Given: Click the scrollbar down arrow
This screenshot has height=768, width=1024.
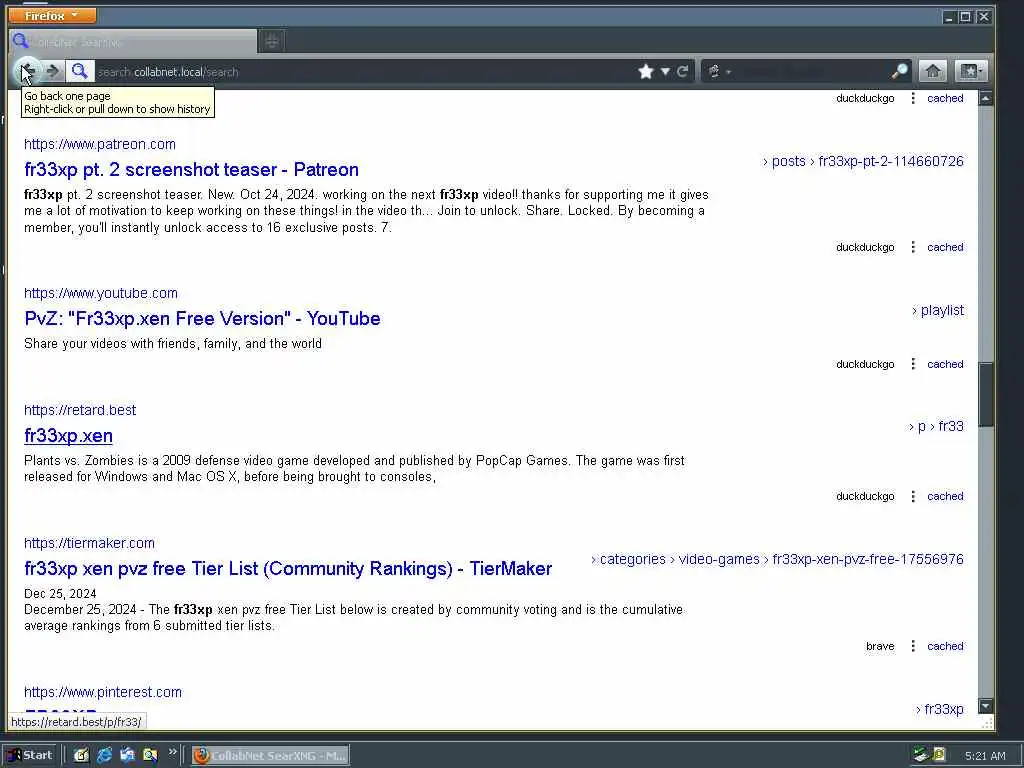Looking at the screenshot, I should pyautogui.click(x=985, y=706).
